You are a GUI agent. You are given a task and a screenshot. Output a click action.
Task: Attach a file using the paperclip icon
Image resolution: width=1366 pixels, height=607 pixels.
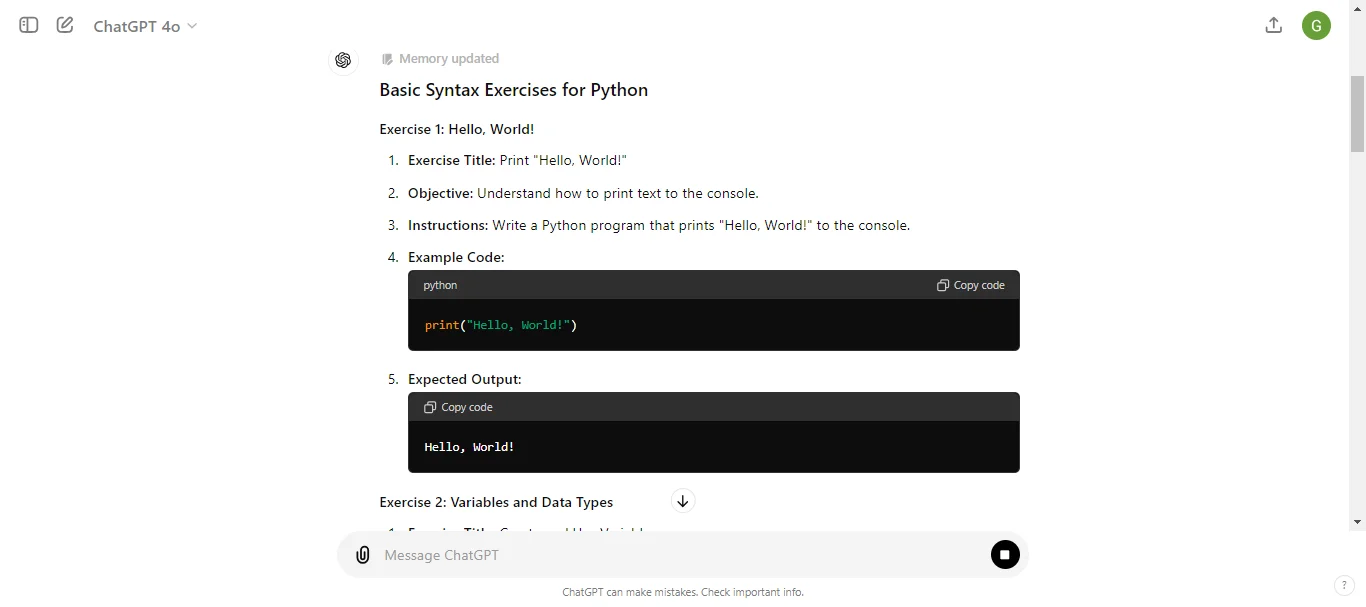click(x=362, y=554)
